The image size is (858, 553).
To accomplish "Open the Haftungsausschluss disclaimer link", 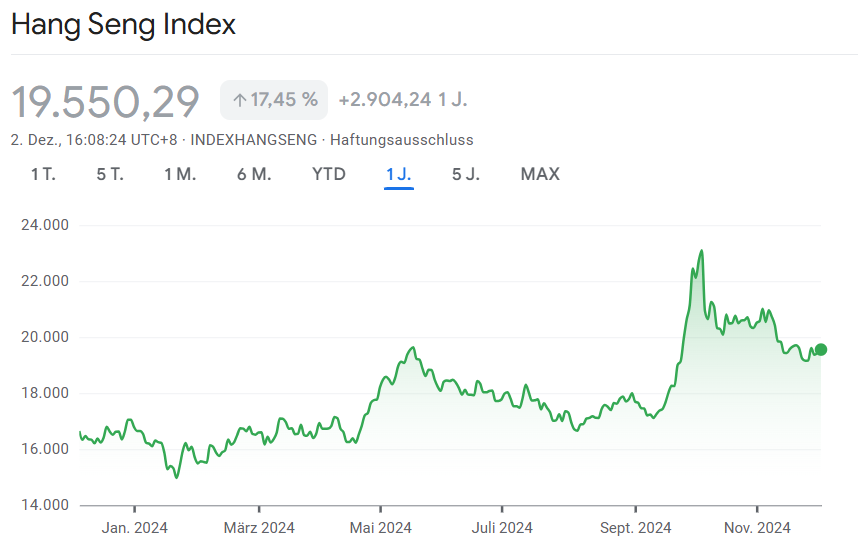I will tap(402, 140).
